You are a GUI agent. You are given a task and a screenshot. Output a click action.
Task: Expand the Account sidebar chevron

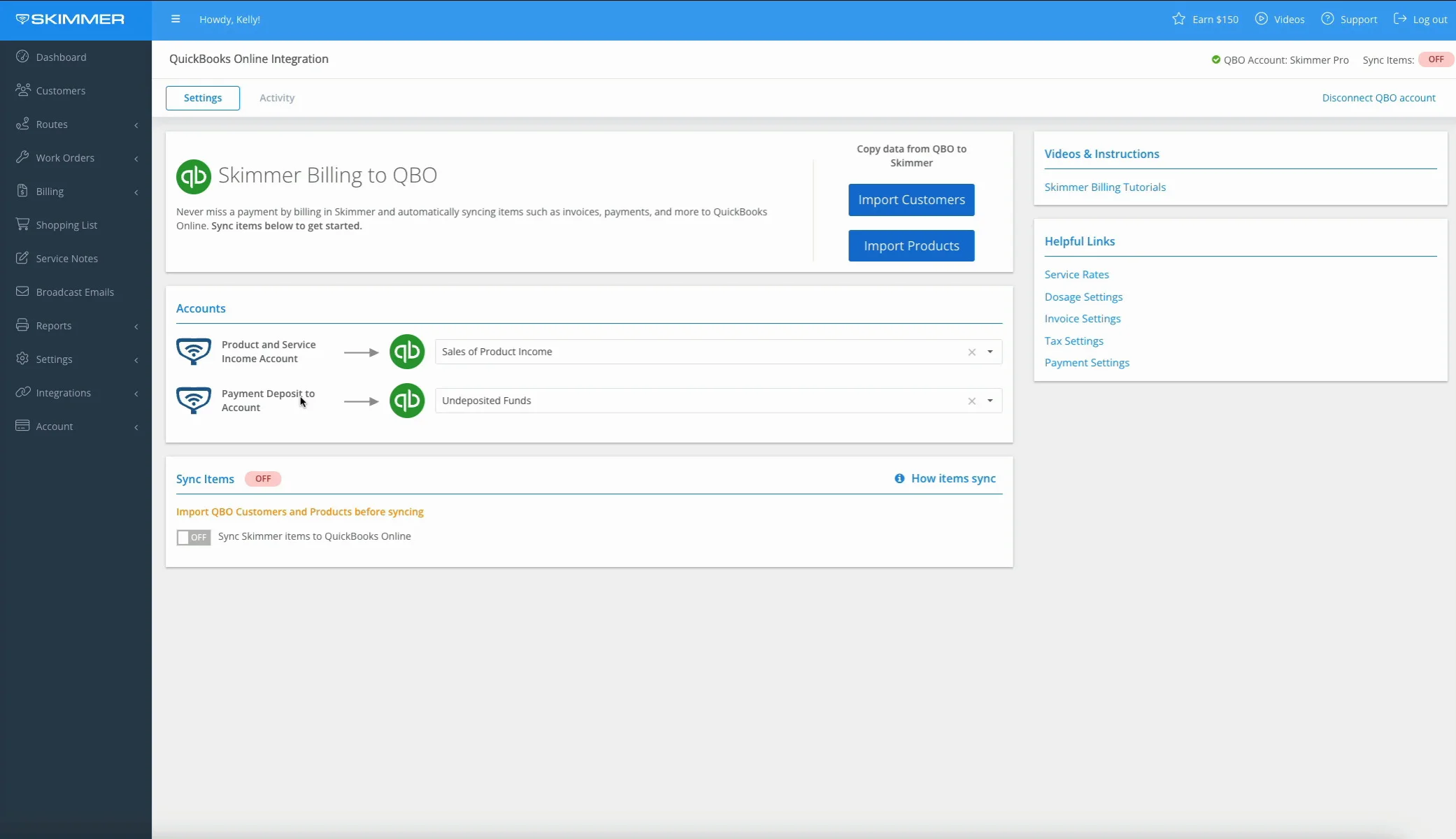point(136,427)
